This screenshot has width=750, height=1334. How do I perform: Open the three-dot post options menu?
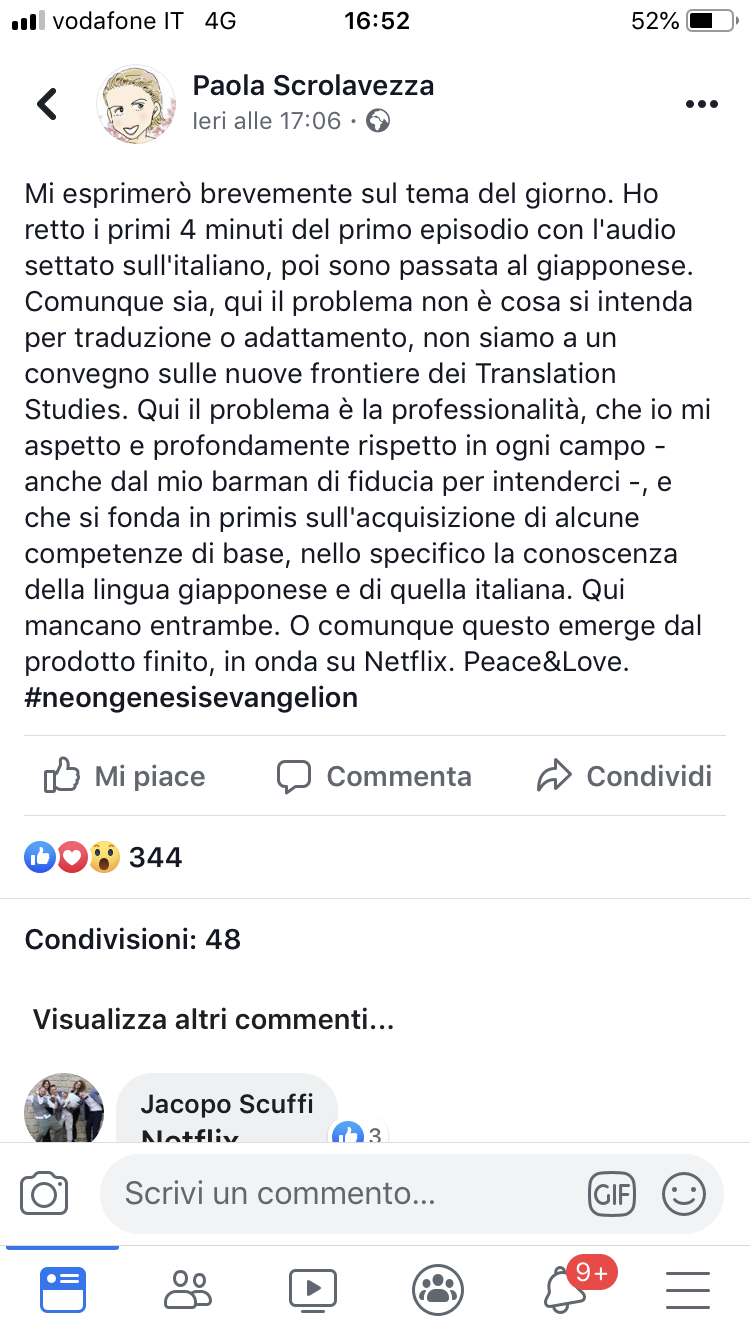pyautogui.click(x=702, y=105)
